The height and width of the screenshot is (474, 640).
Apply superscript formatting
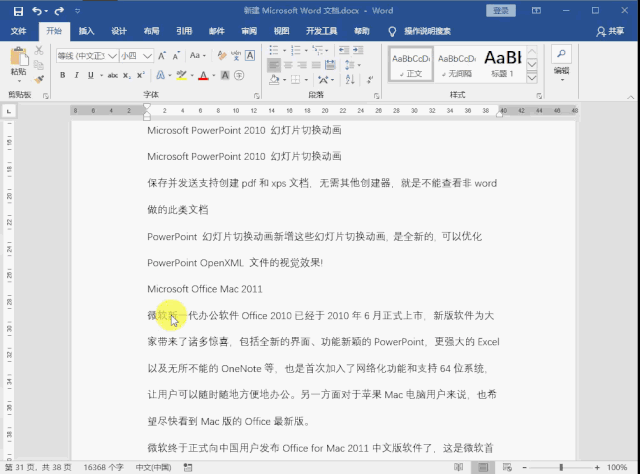[141, 76]
